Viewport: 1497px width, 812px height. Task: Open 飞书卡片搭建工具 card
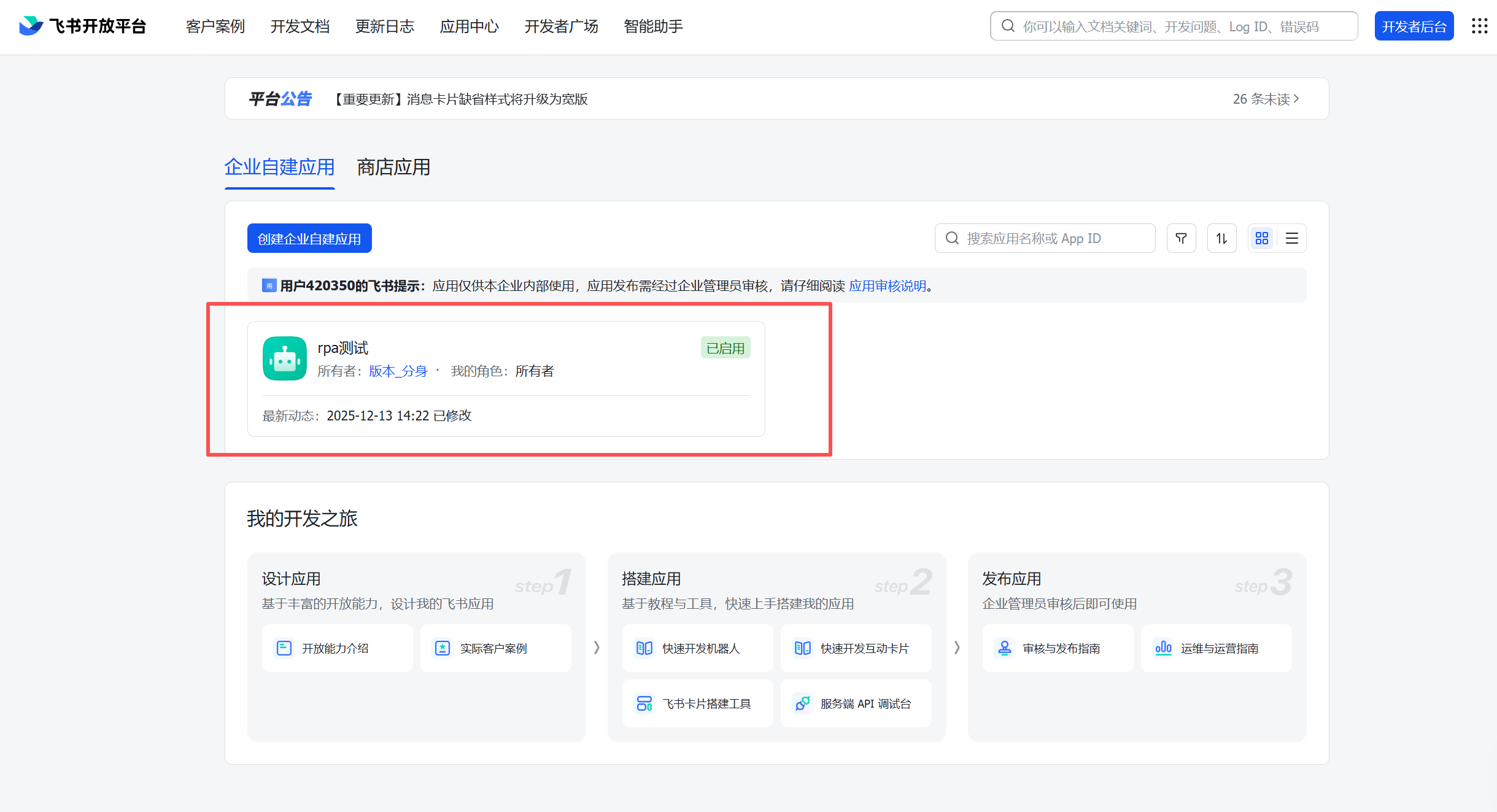click(697, 703)
